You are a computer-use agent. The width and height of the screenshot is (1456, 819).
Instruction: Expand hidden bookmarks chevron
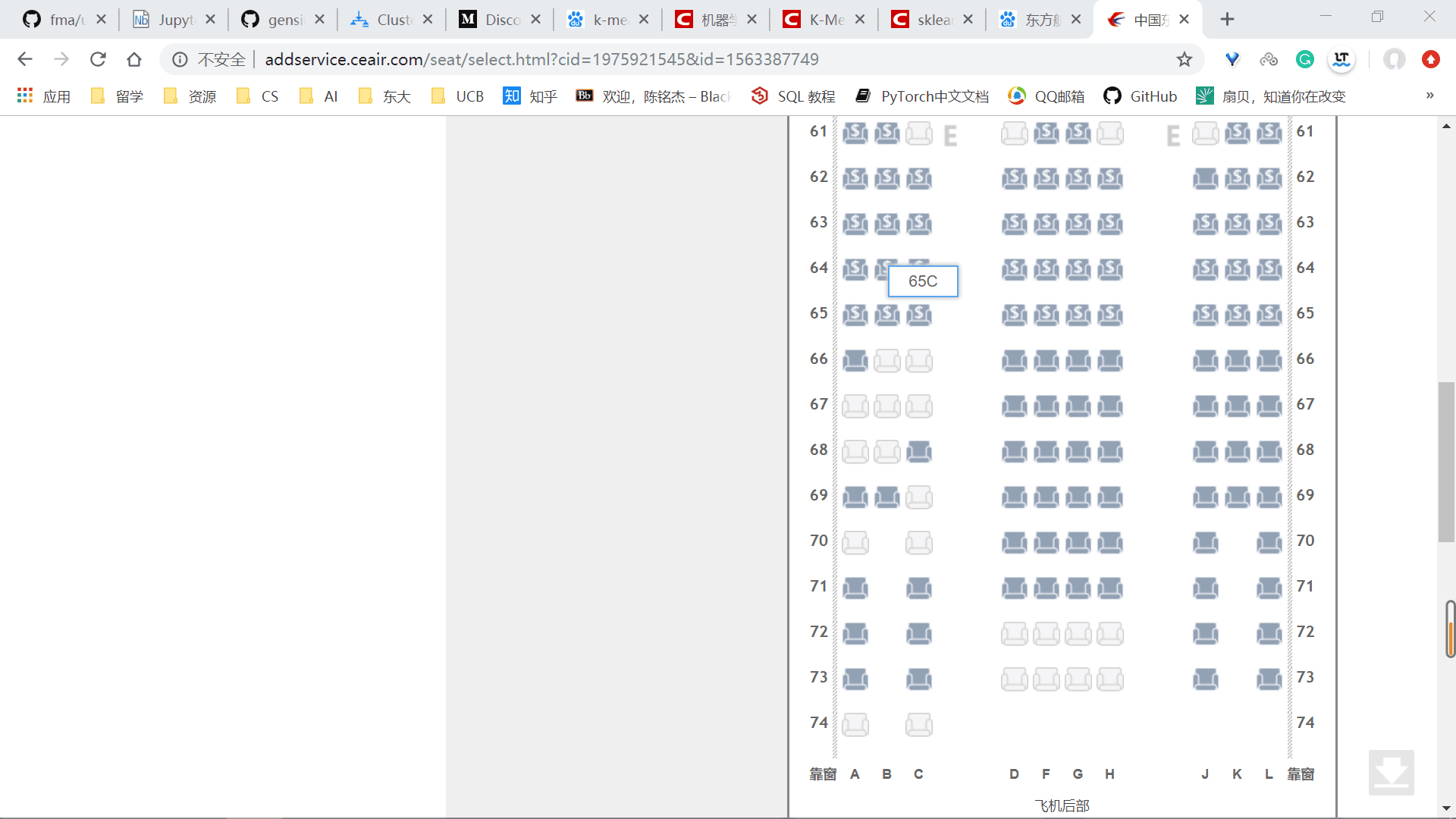(1429, 96)
